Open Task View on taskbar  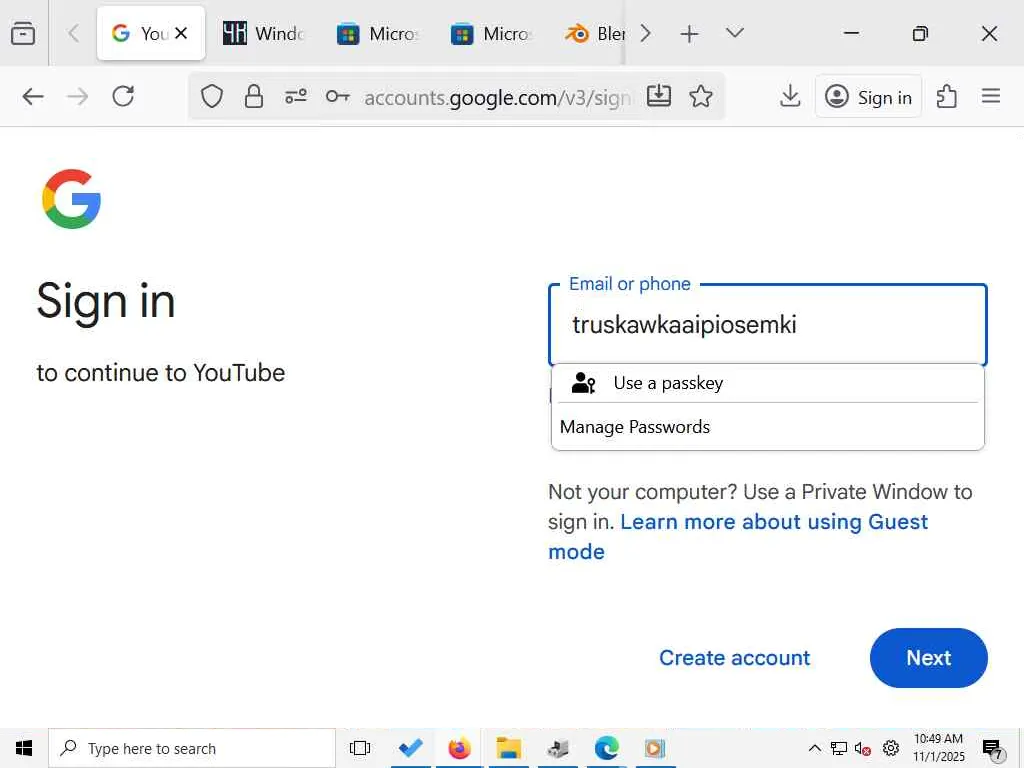[360, 748]
